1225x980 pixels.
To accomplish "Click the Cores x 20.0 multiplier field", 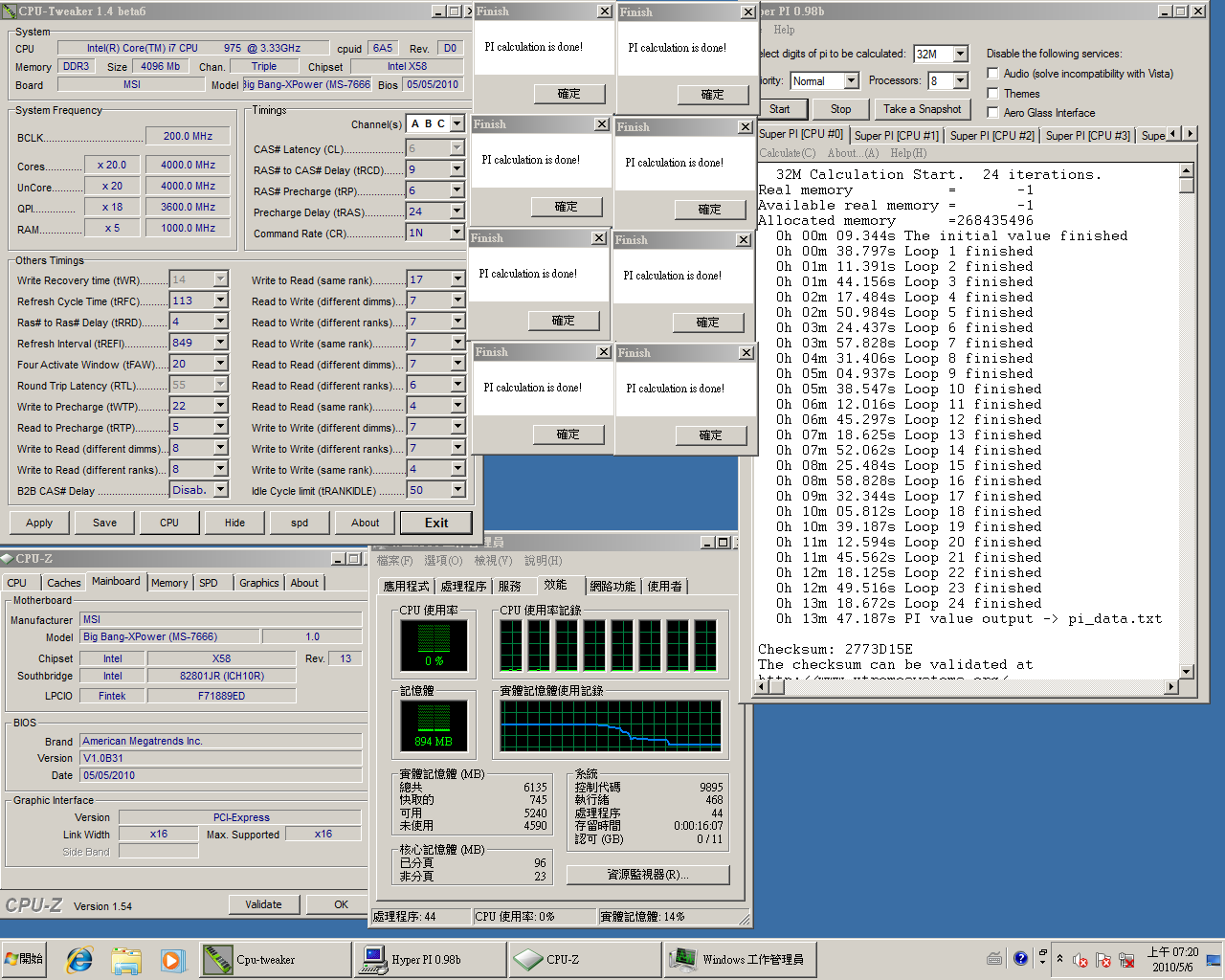I will (x=112, y=165).
